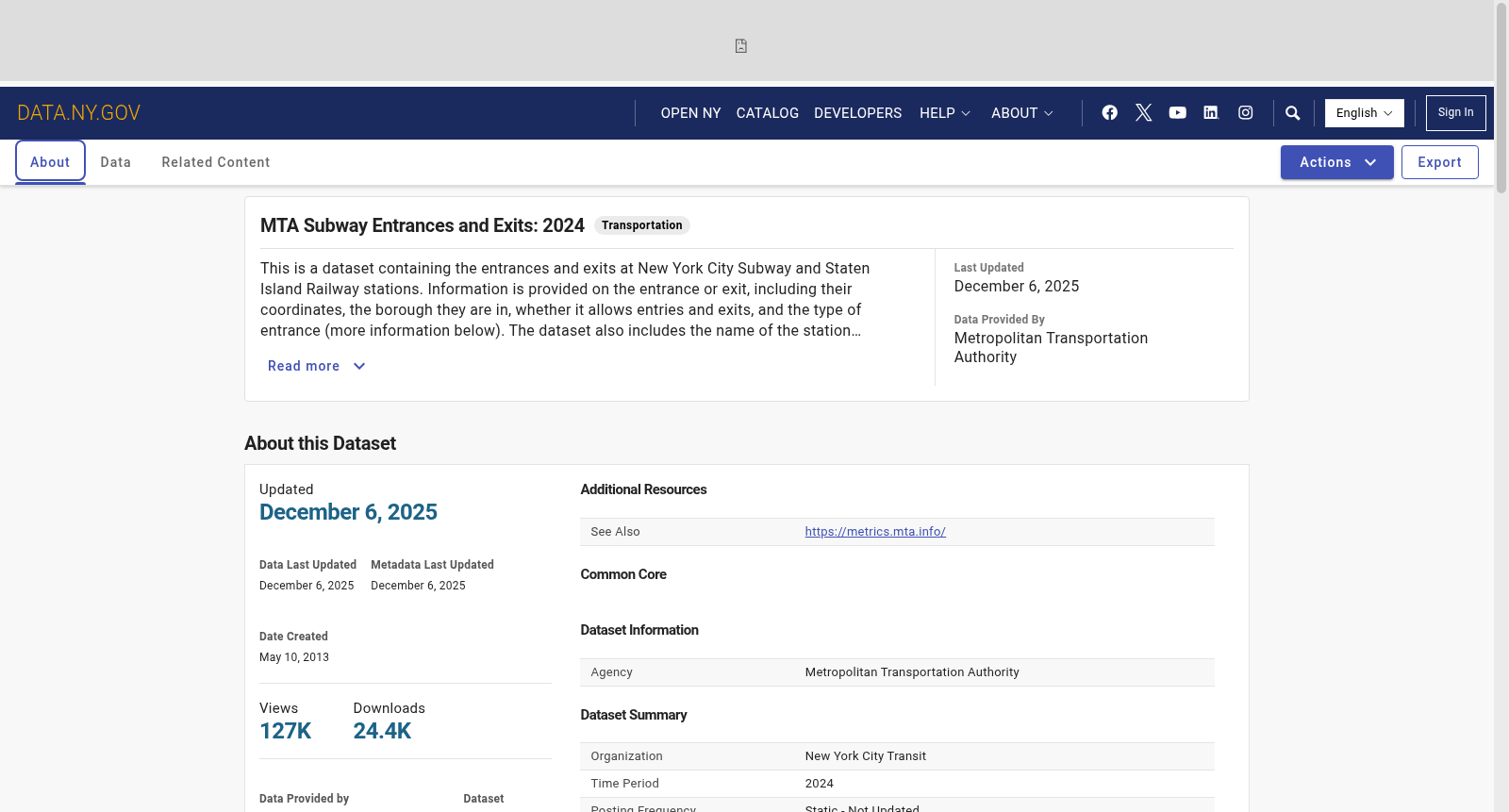This screenshot has height=812, width=1509.
Task: Click the 'Common Core' heading
Action: coord(623,574)
